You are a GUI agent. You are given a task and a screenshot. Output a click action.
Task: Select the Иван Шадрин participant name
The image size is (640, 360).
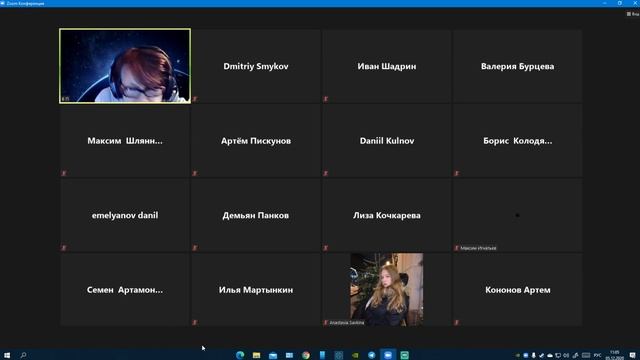(x=387, y=66)
